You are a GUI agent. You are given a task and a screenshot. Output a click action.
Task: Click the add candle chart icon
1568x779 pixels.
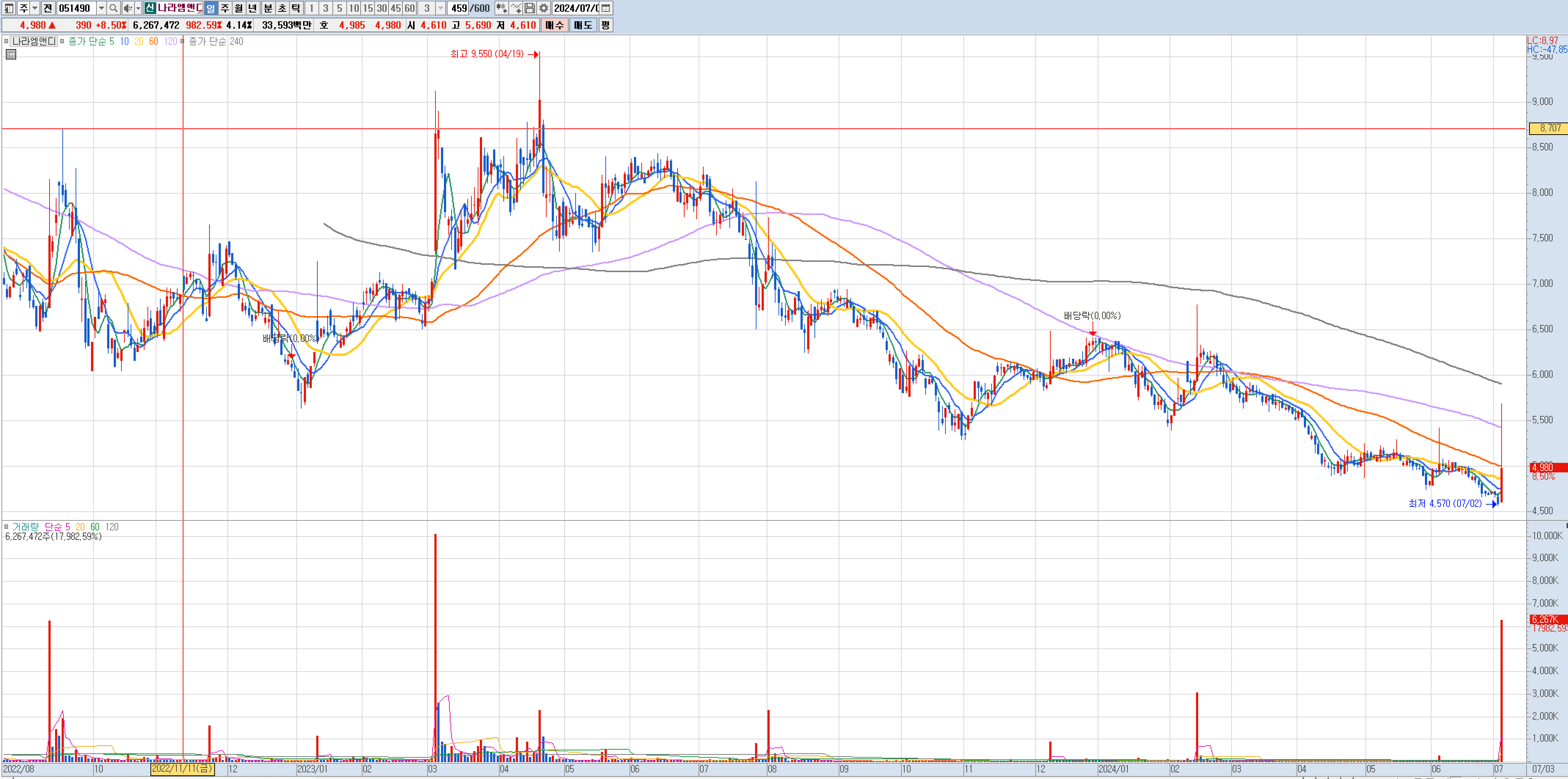coord(501,8)
